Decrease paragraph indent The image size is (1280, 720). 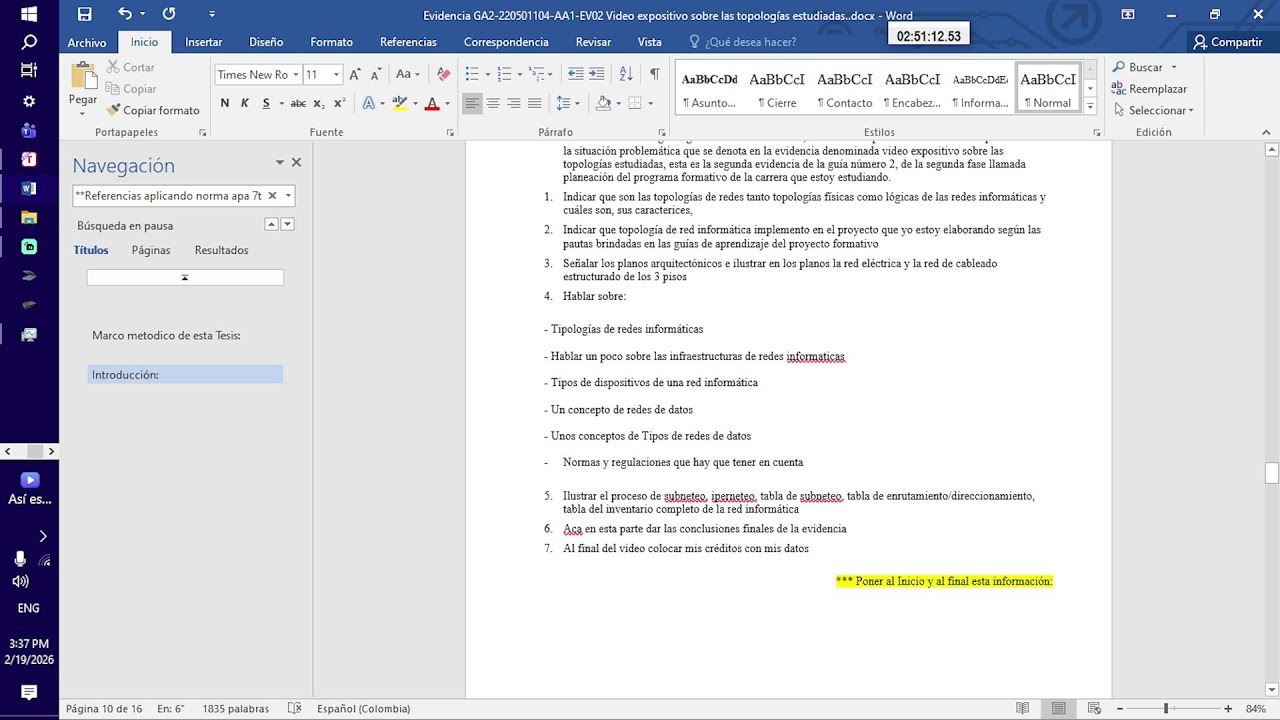[575, 74]
